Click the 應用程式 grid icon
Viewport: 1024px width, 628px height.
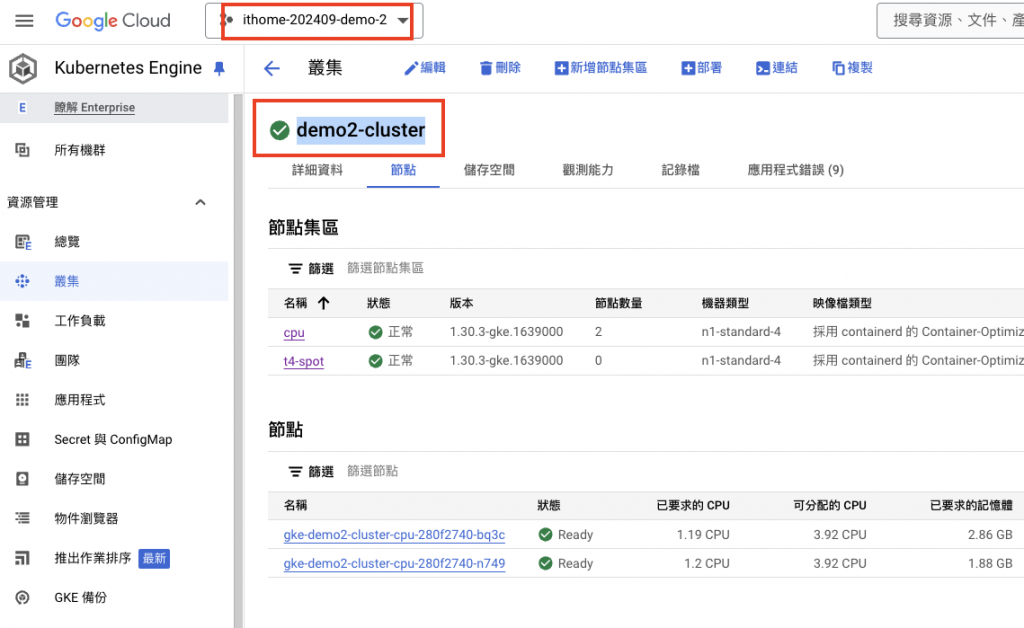(22, 400)
